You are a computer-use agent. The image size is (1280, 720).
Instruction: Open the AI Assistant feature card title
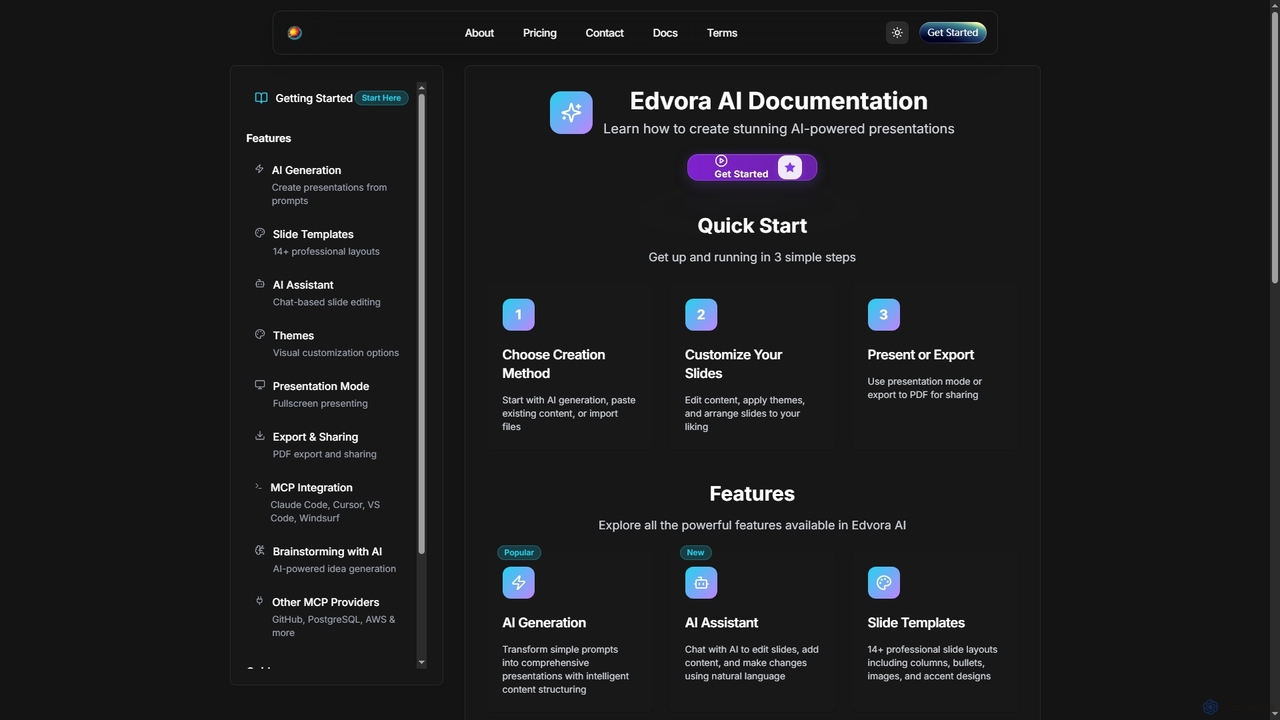(721, 623)
